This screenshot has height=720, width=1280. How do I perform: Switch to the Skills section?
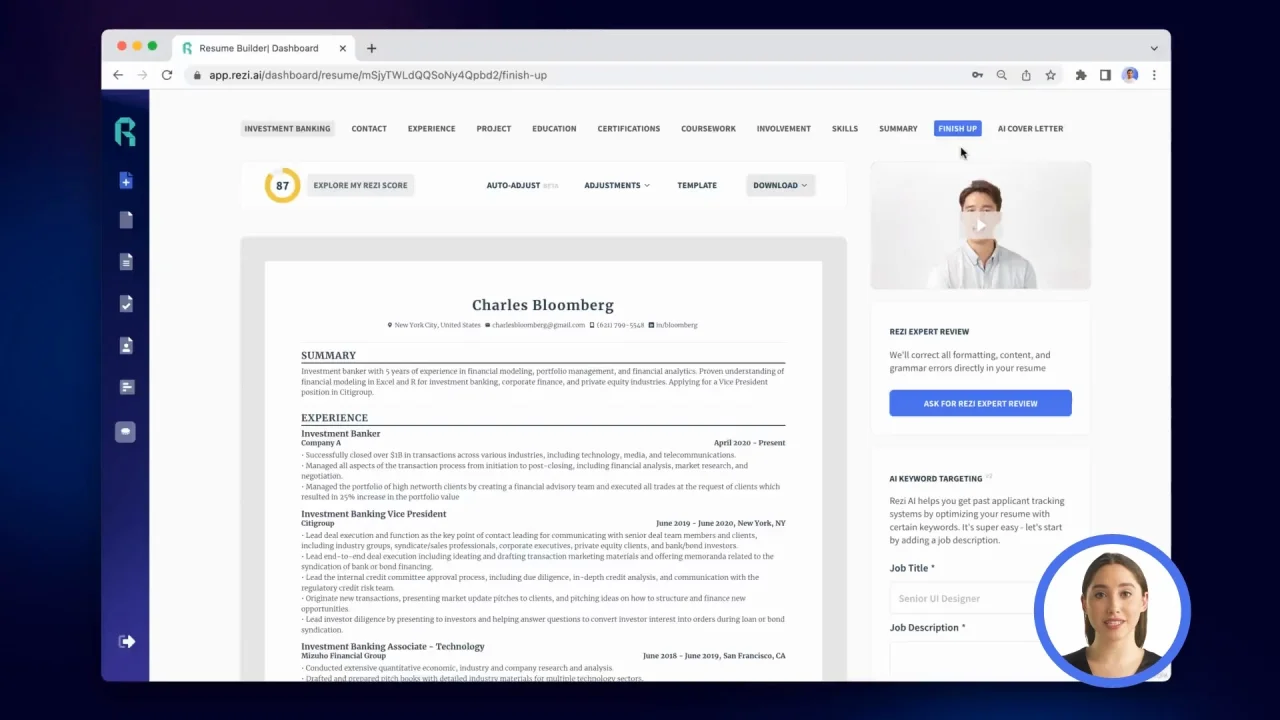coord(845,128)
